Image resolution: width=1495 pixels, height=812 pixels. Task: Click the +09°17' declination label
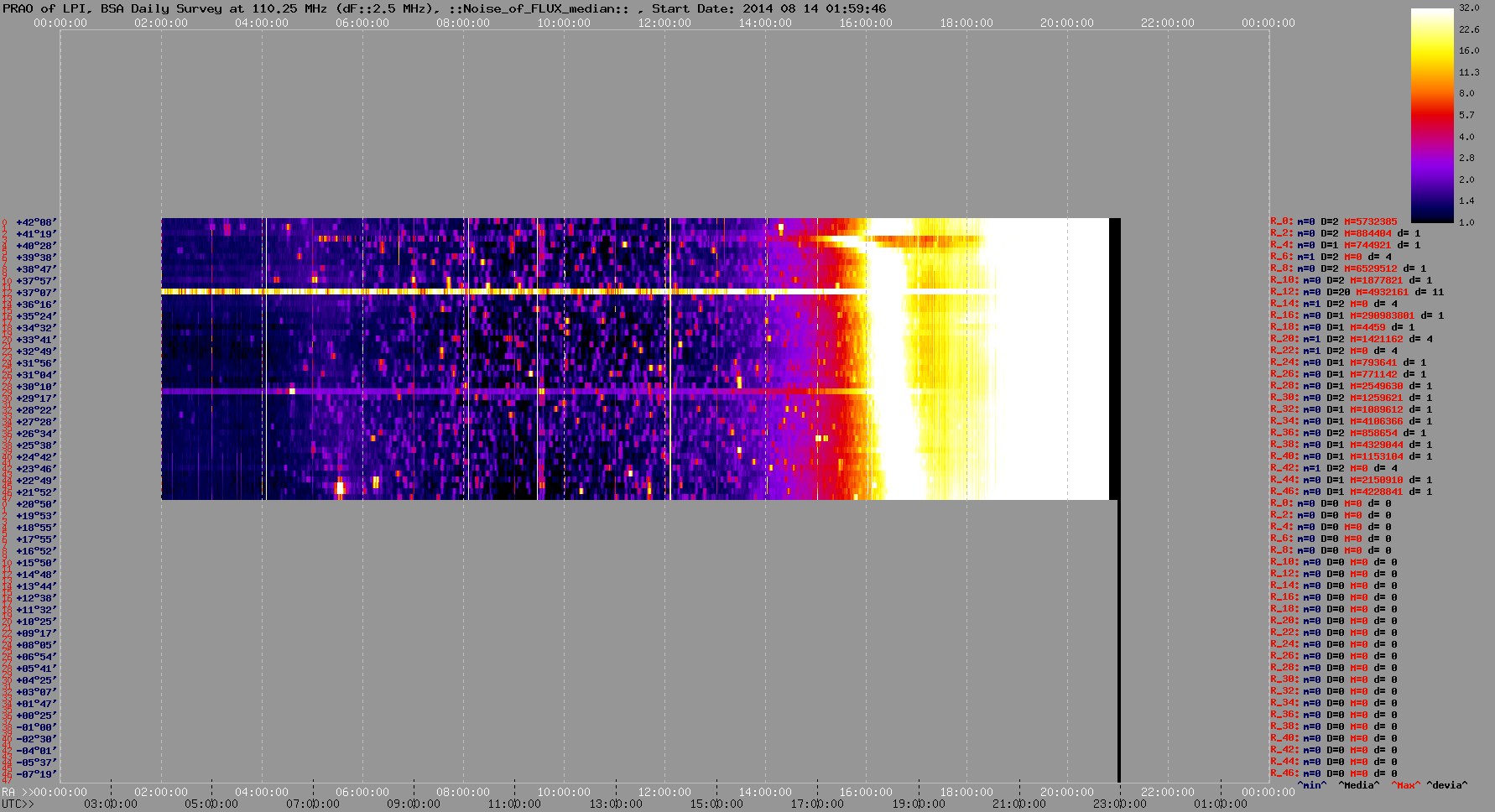tap(36, 633)
